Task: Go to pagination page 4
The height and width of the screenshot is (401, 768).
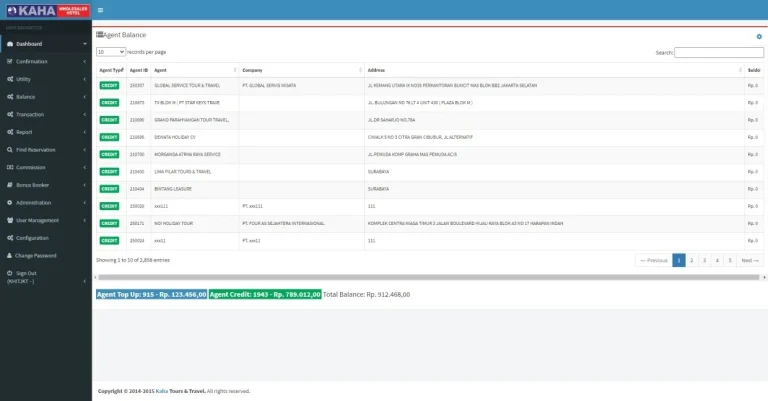Action: tap(717, 260)
